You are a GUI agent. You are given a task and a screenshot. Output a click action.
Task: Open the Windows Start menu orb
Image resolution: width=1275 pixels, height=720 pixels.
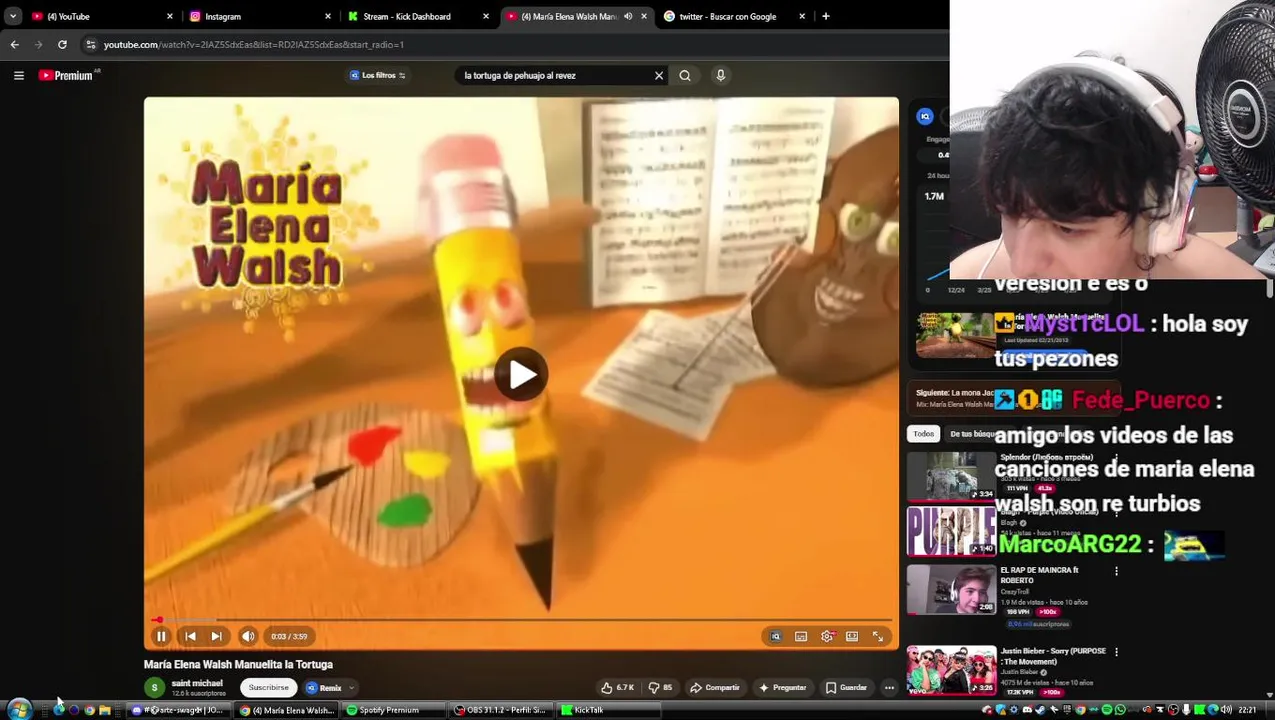pyautogui.click(x=19, y=710)
